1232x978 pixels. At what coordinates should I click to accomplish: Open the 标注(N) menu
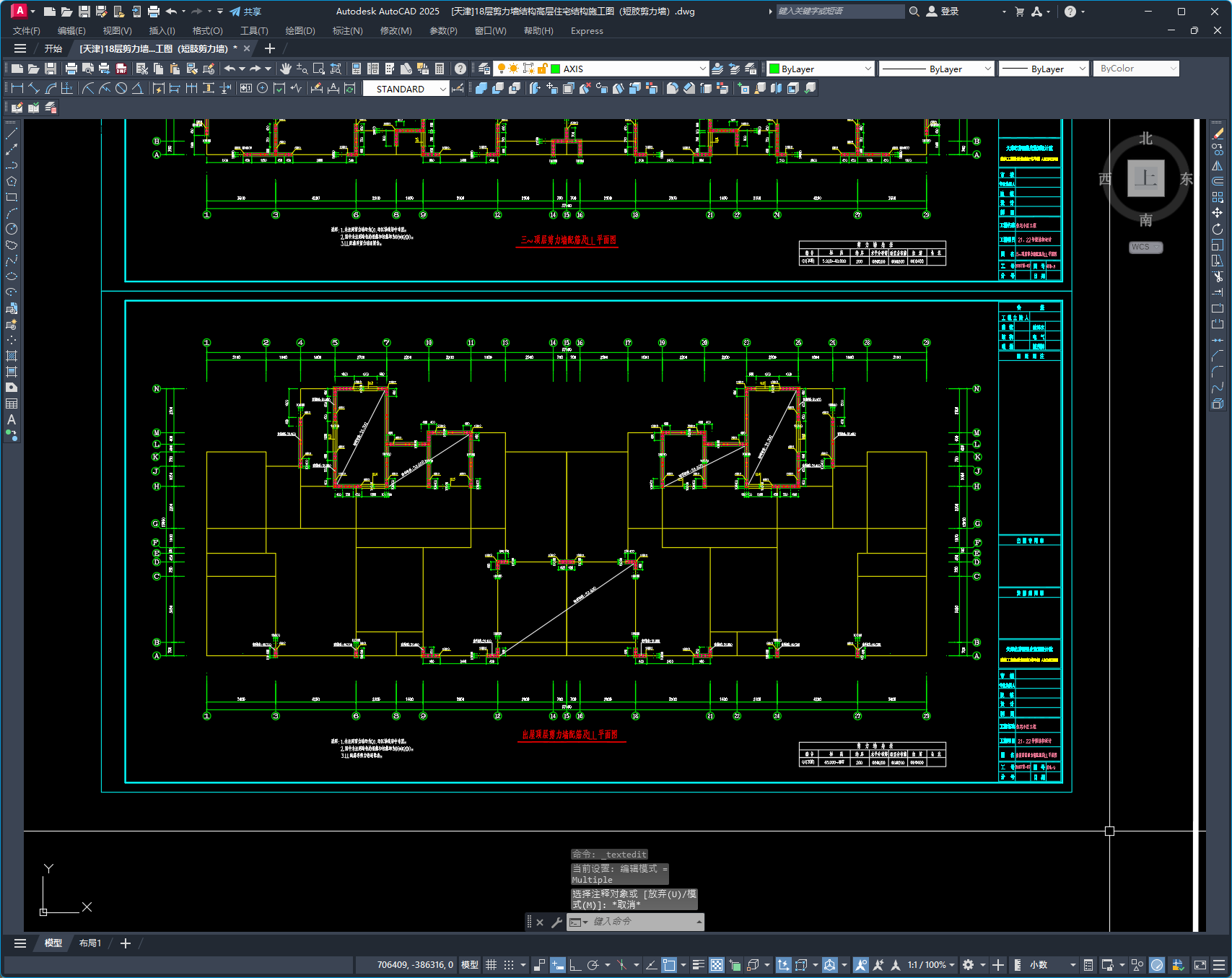(x=347, y=31)
